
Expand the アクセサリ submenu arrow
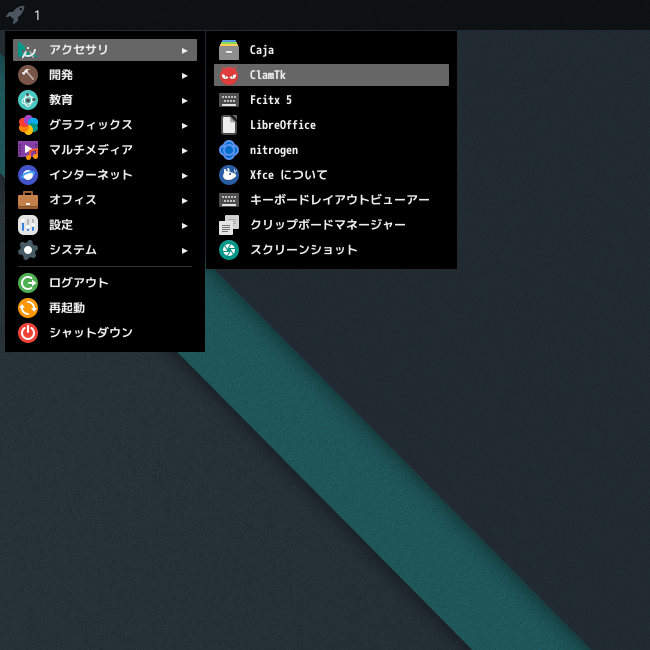[184, 51]
